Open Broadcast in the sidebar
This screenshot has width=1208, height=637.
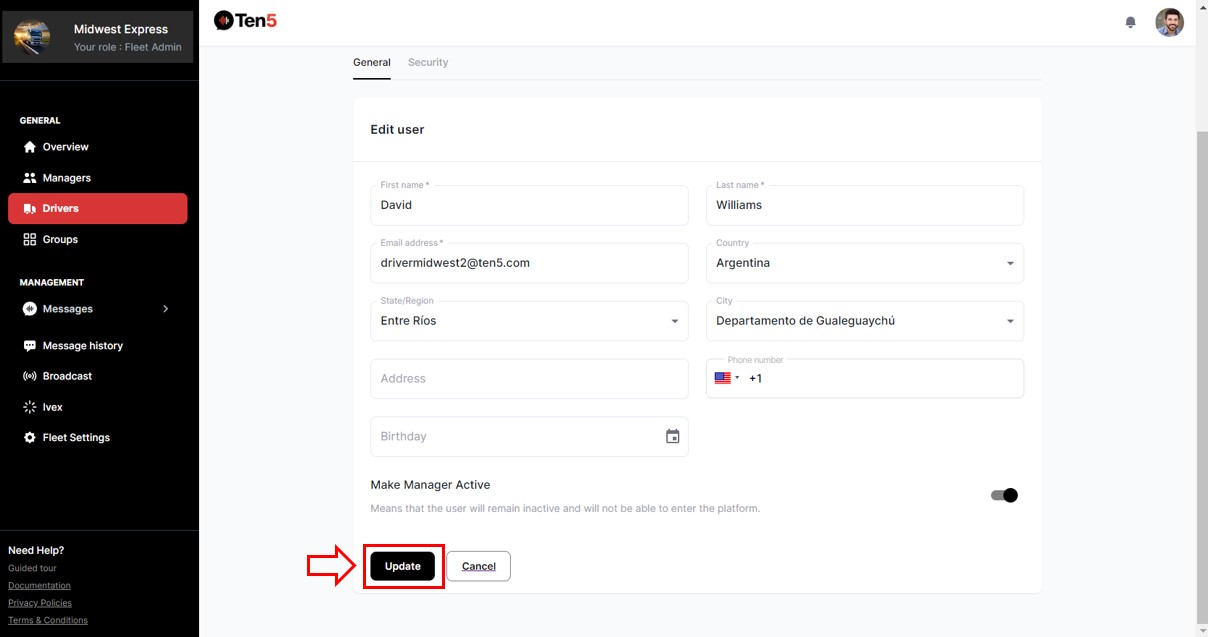[67, 376]
